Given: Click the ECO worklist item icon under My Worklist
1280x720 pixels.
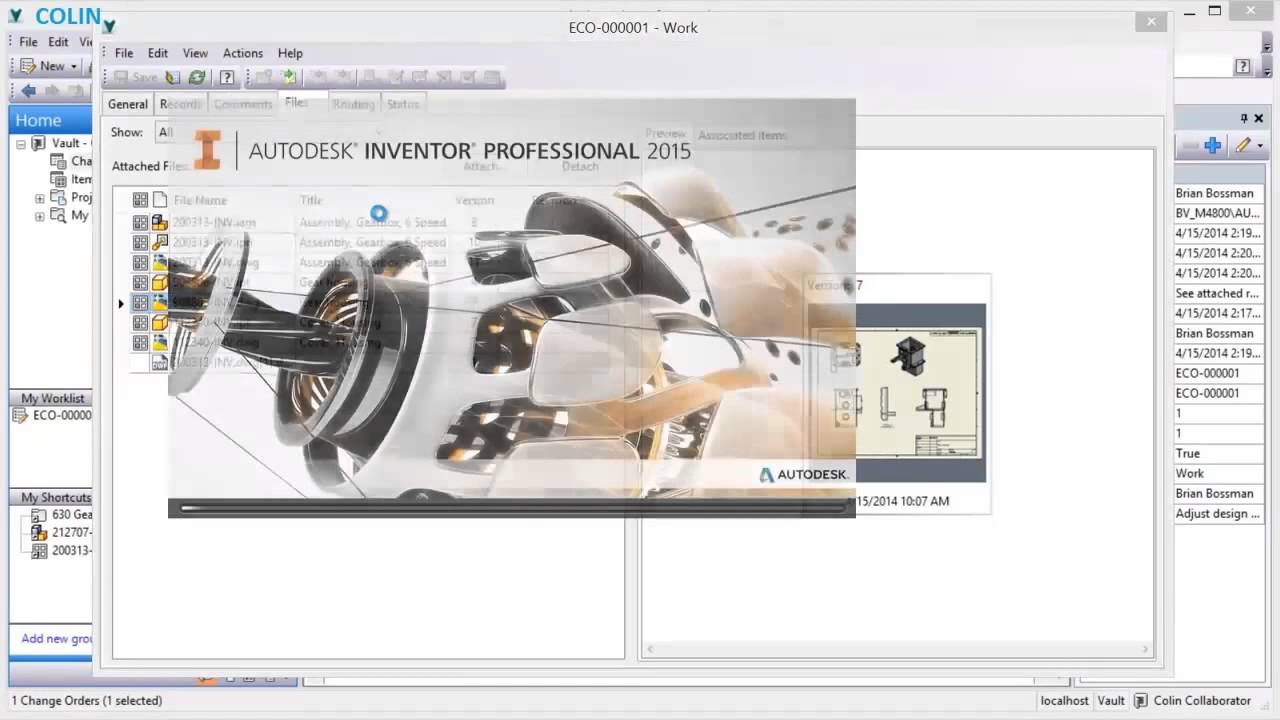Looking at the screenshot, I should pyautogui.click(x=20, y=415).
